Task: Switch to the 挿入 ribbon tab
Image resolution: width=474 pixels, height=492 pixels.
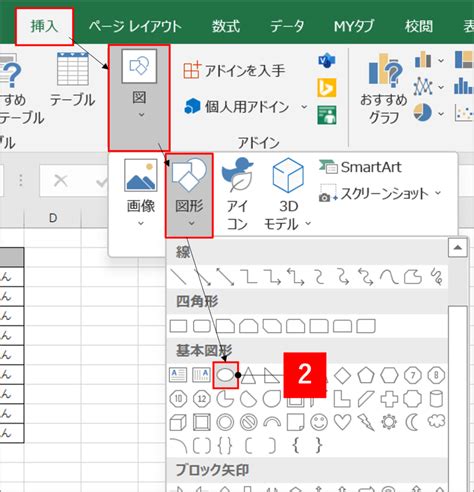Action: point(44,26)
